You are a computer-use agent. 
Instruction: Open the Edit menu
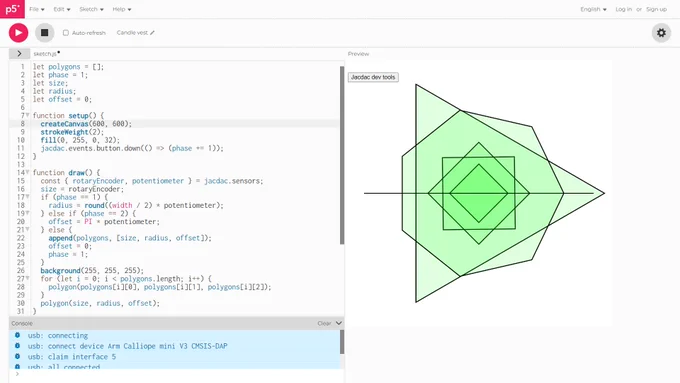click(x=62, y=9)
